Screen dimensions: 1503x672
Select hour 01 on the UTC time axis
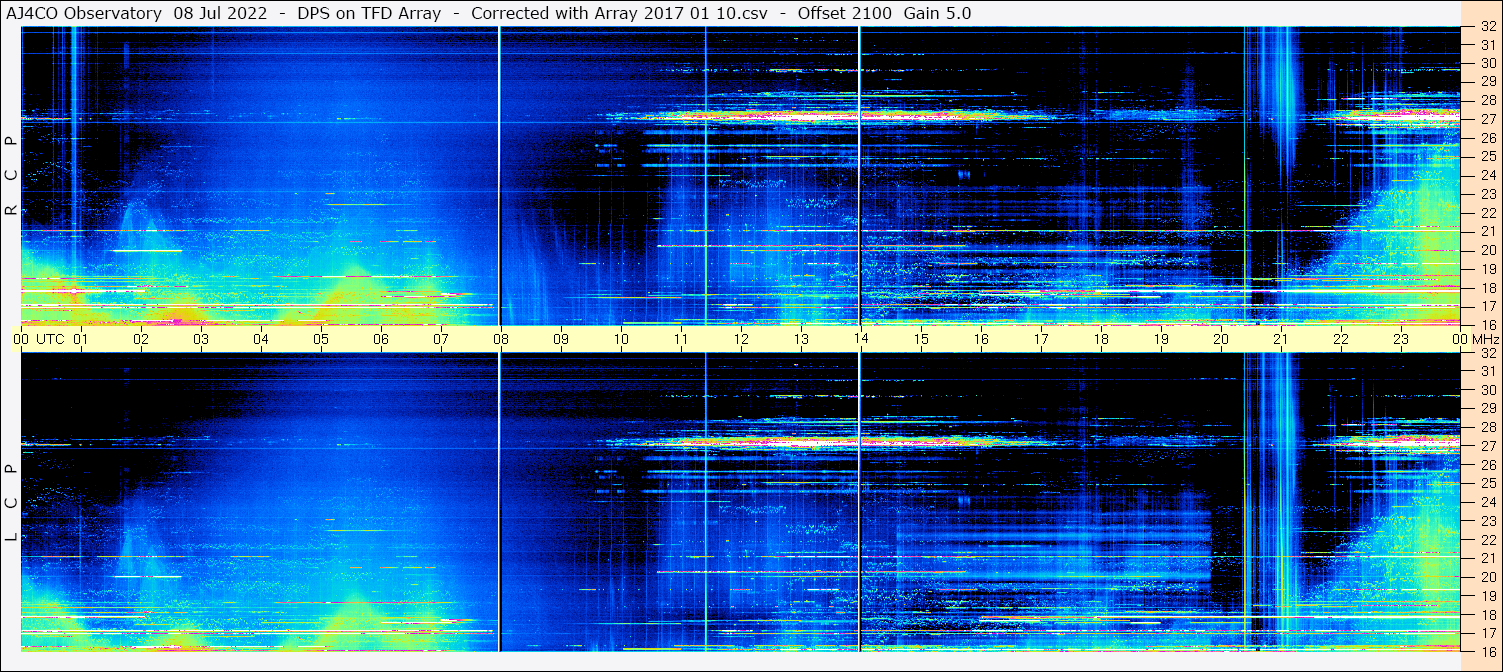tap(81, 339)
